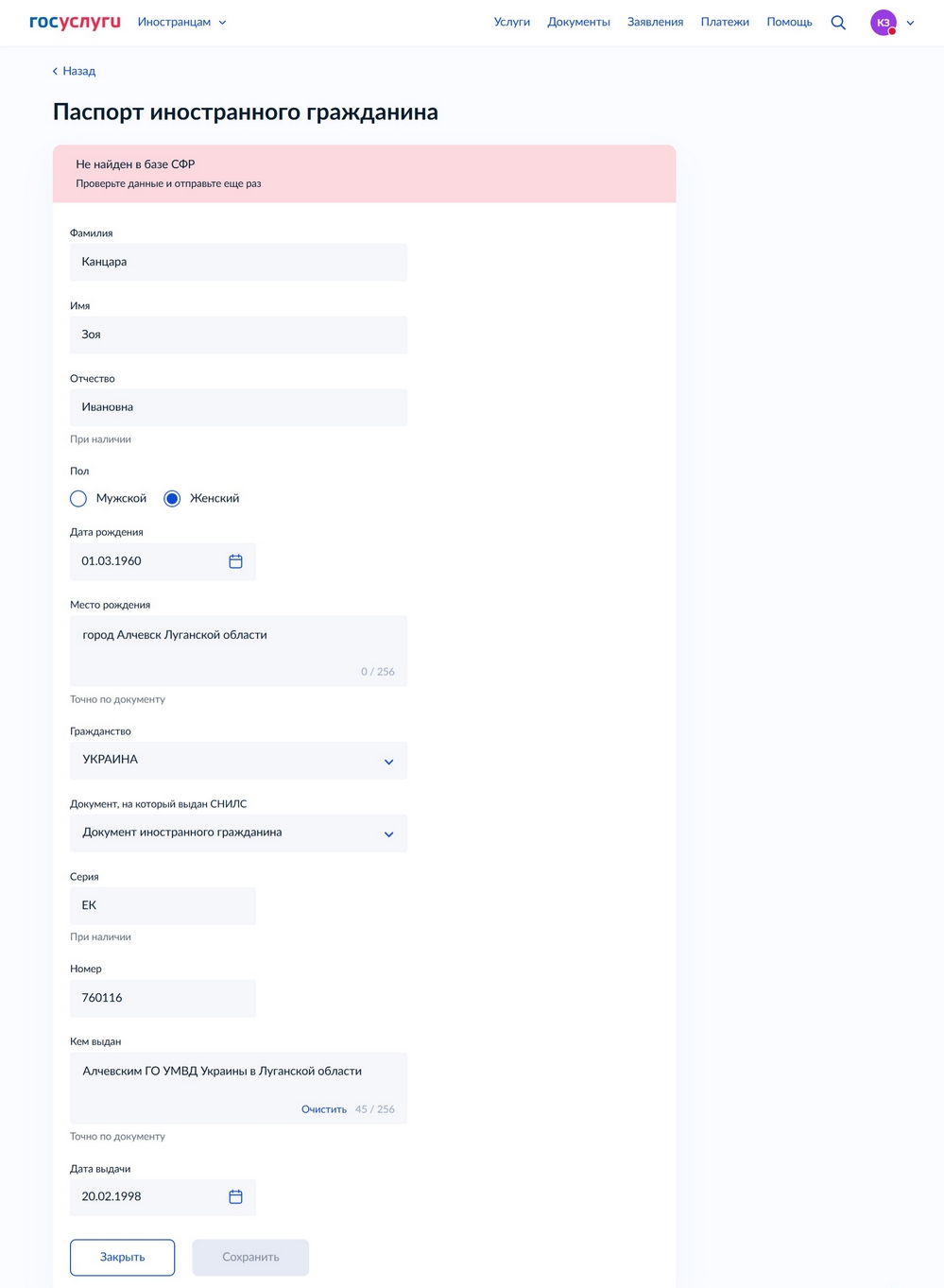The height and width of the screenshot is (1288, 944).
Task: Open the КЗ profile avatar
Action: 884,23
